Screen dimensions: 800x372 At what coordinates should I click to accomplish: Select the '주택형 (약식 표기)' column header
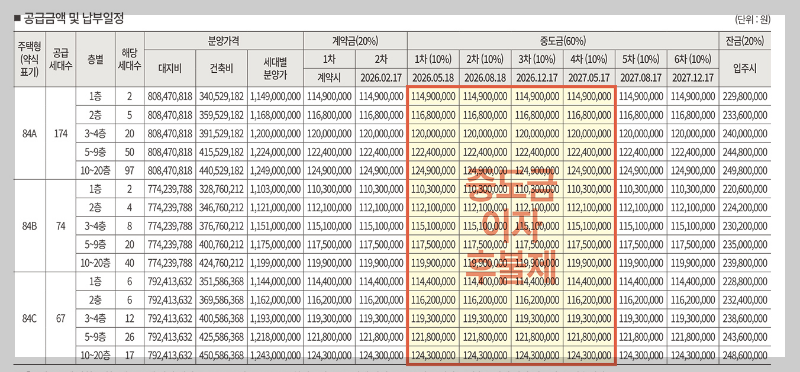click(30, 59)
